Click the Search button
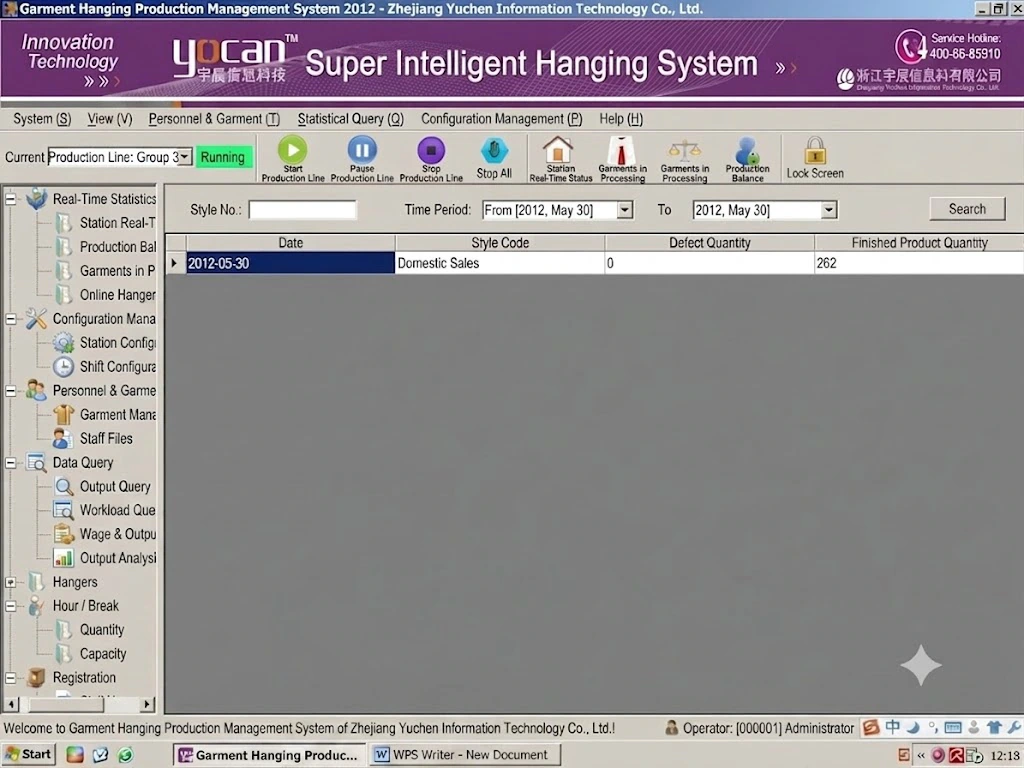1024x768 pixels. (967, 209)
